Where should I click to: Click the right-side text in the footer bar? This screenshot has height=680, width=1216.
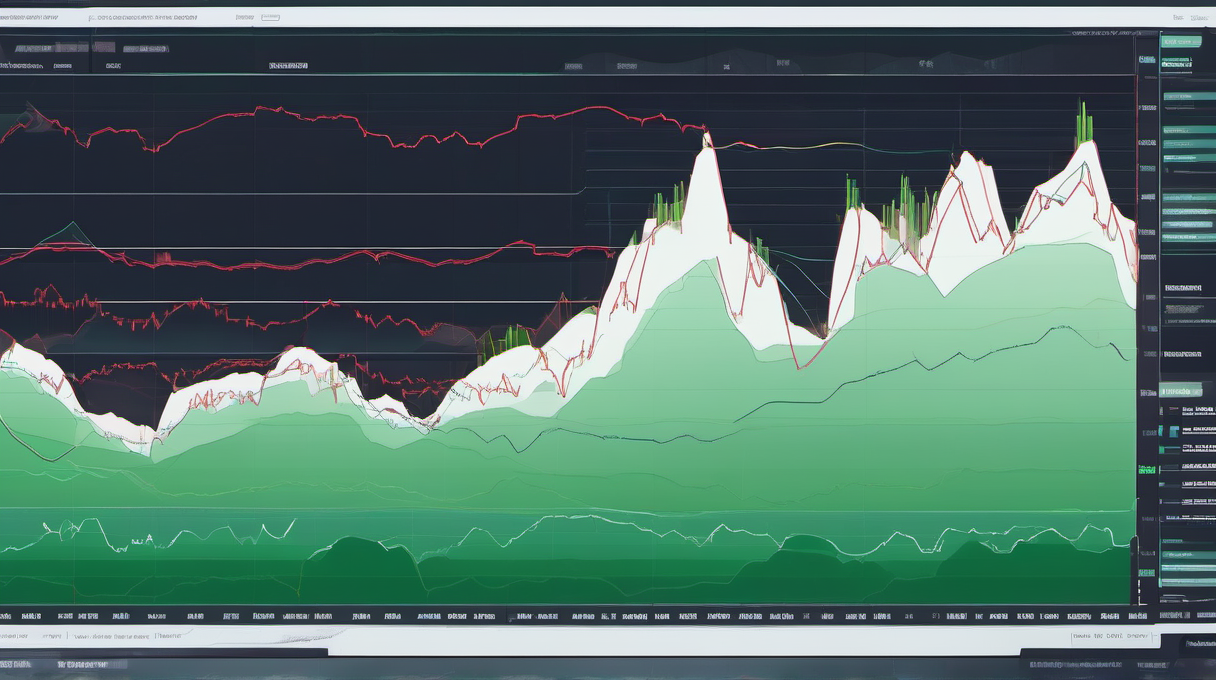tap(1108, 635)
